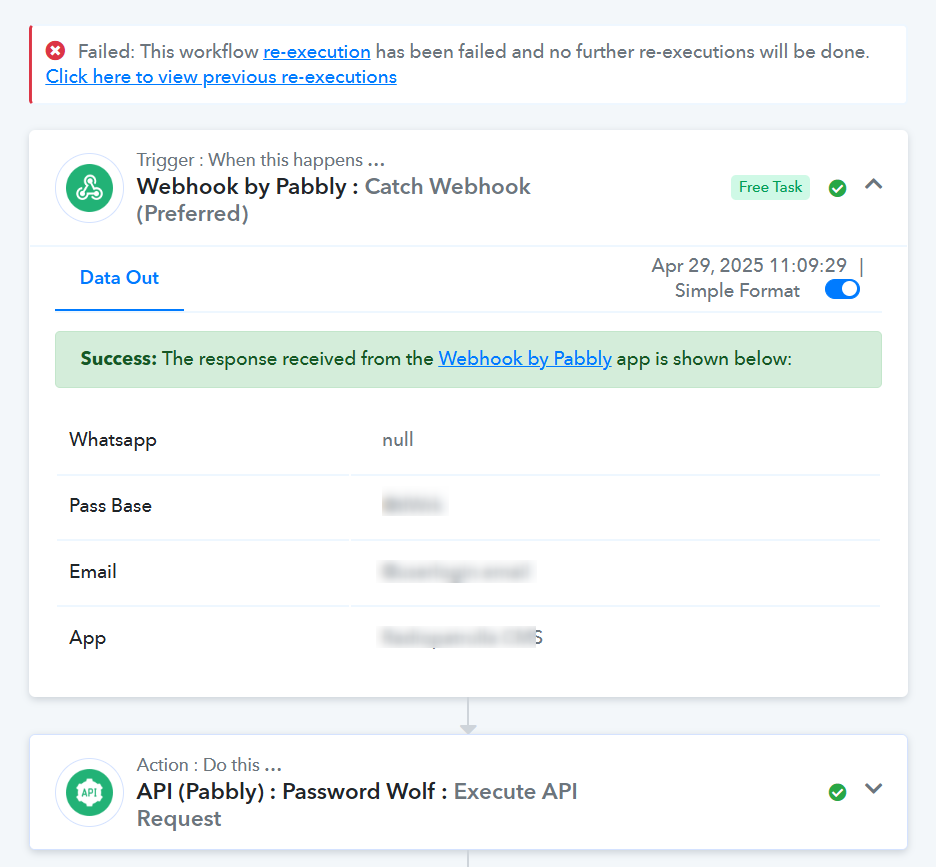Image resolution: width=936 pixels, height=867 pixels.
Task: Click the green checkmark on Password Wolf action
Action: click(838, 792)
